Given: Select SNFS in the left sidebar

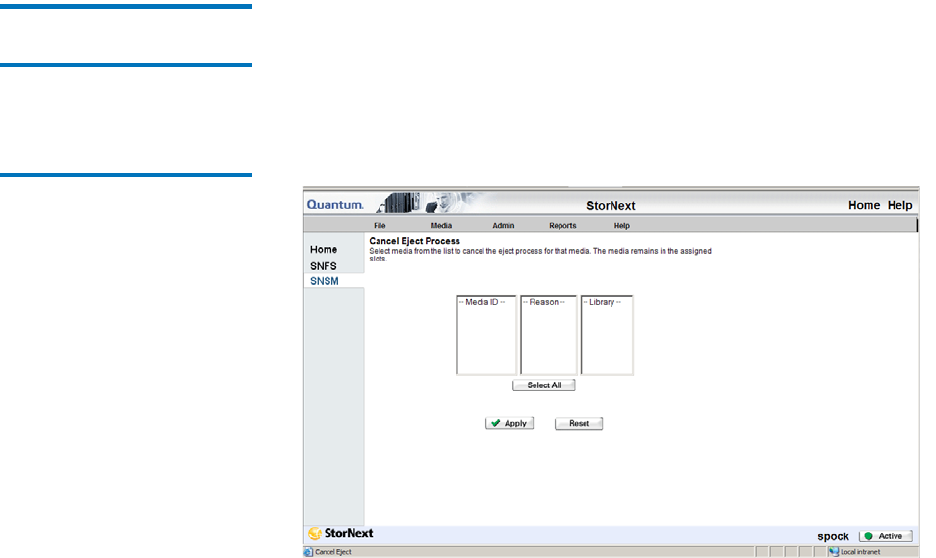Looking at the screenshot, I should point(323,266).
